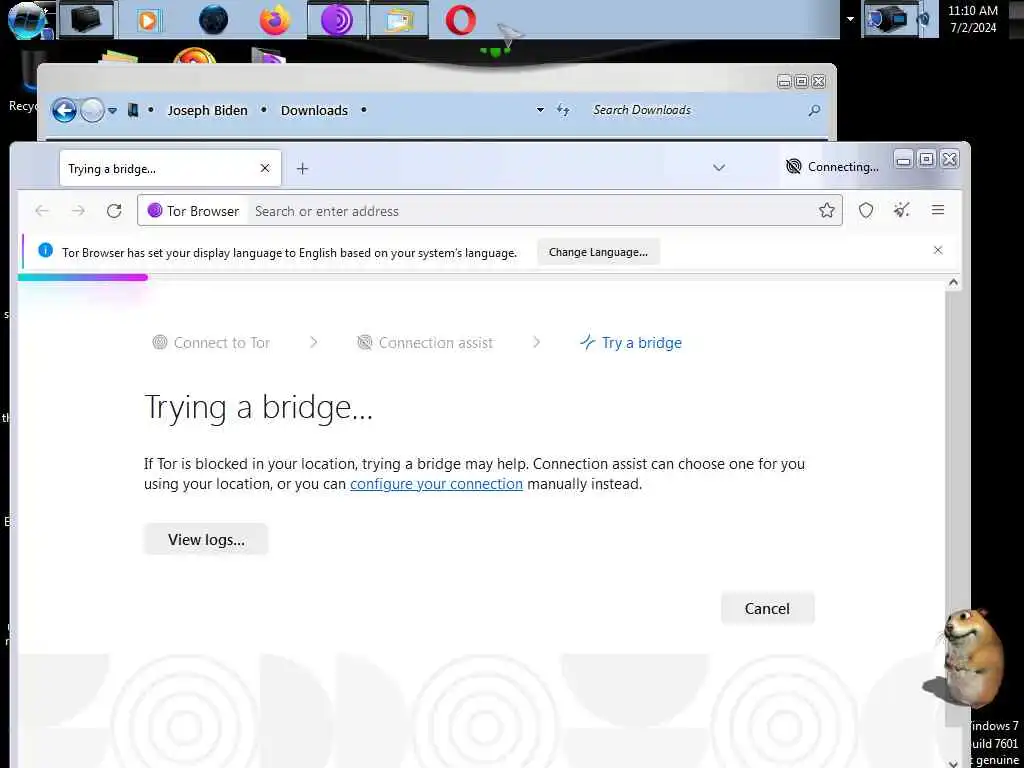Image resolution: width=1024 pixels, height=768 pixels.
Task: Open the media player taskbar icon
Action: click(148, 21)
